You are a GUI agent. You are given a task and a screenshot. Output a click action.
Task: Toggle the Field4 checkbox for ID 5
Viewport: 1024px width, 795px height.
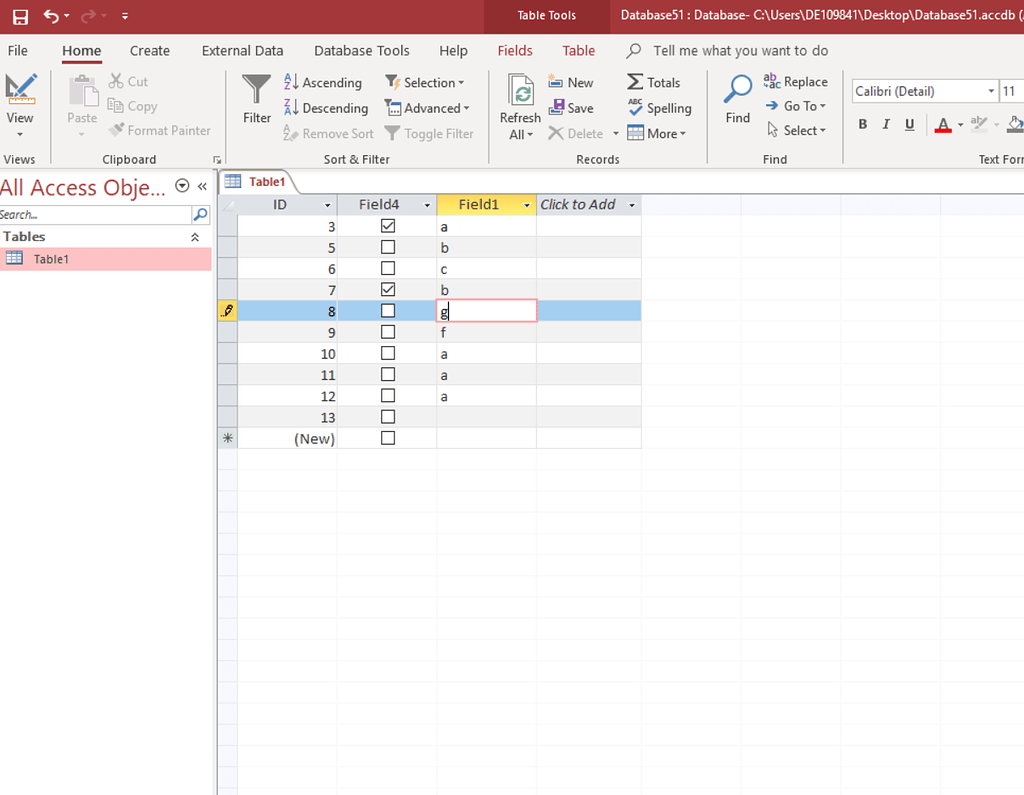[387, 247]
